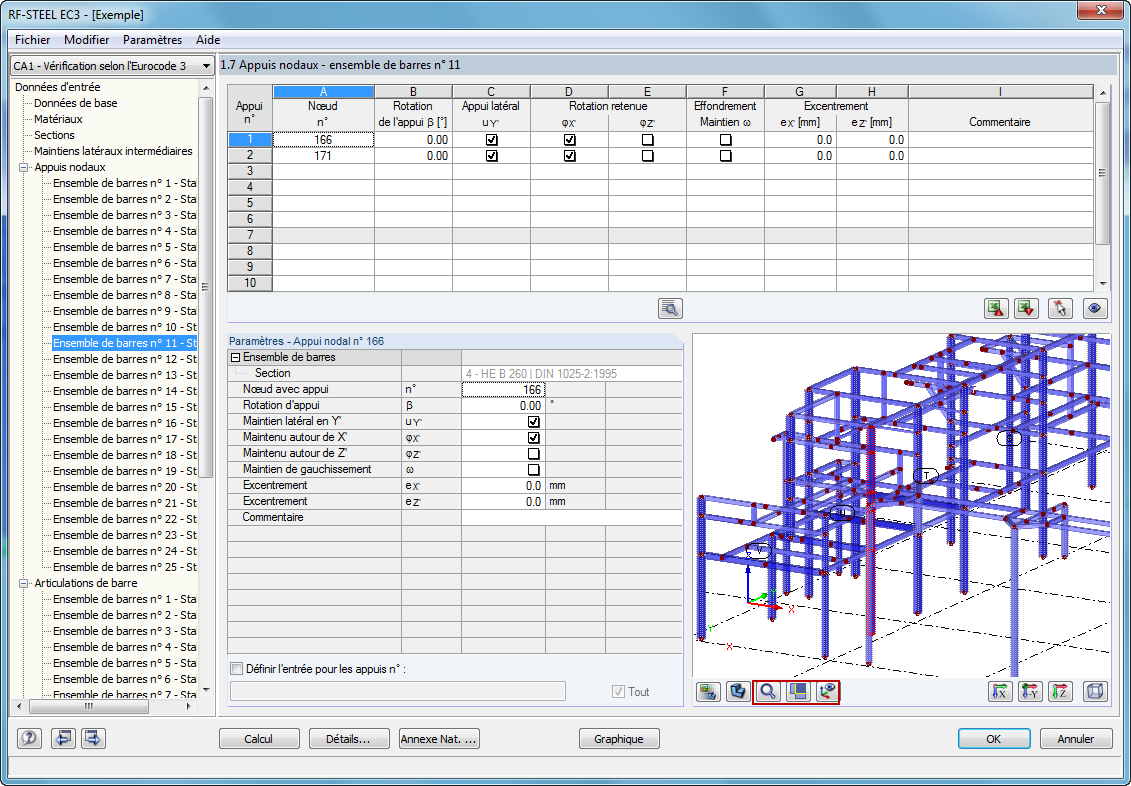Select Données de base in the tree
This screenshot has height=786, width=1131.
tap(76, 103)
